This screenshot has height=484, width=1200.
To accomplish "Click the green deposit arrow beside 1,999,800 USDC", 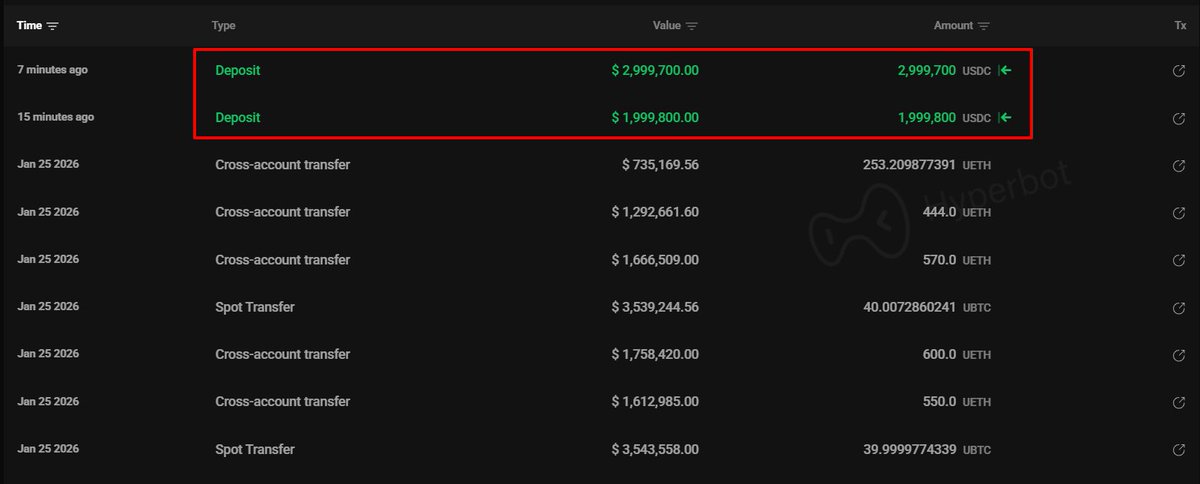I will (x=1006, y=118).
